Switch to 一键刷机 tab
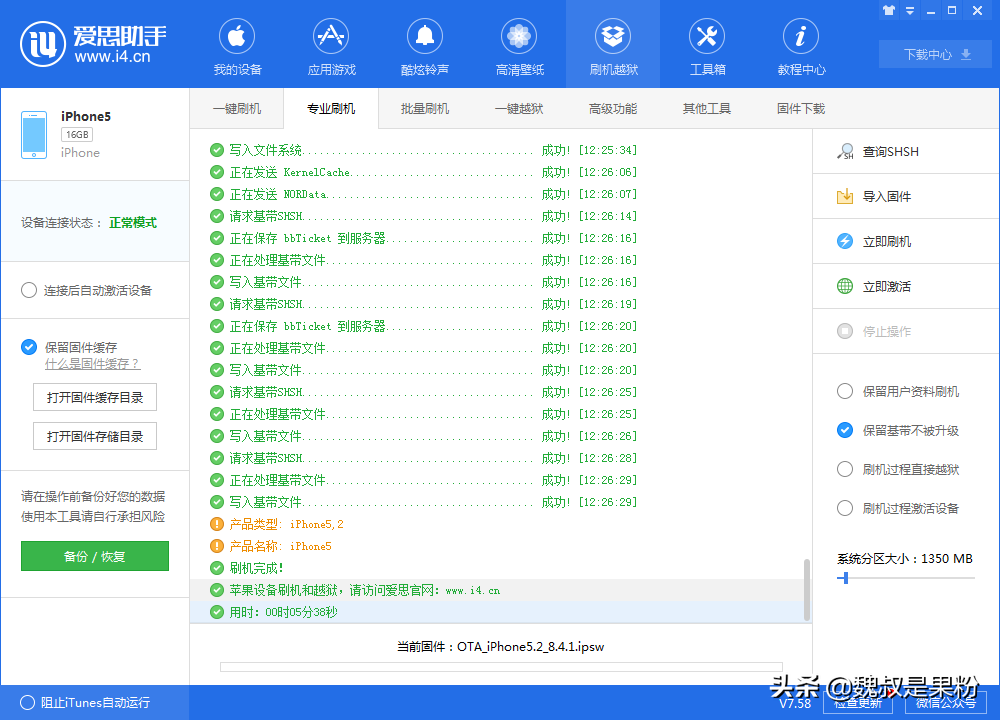The image size is (1000, 720). 237,109
